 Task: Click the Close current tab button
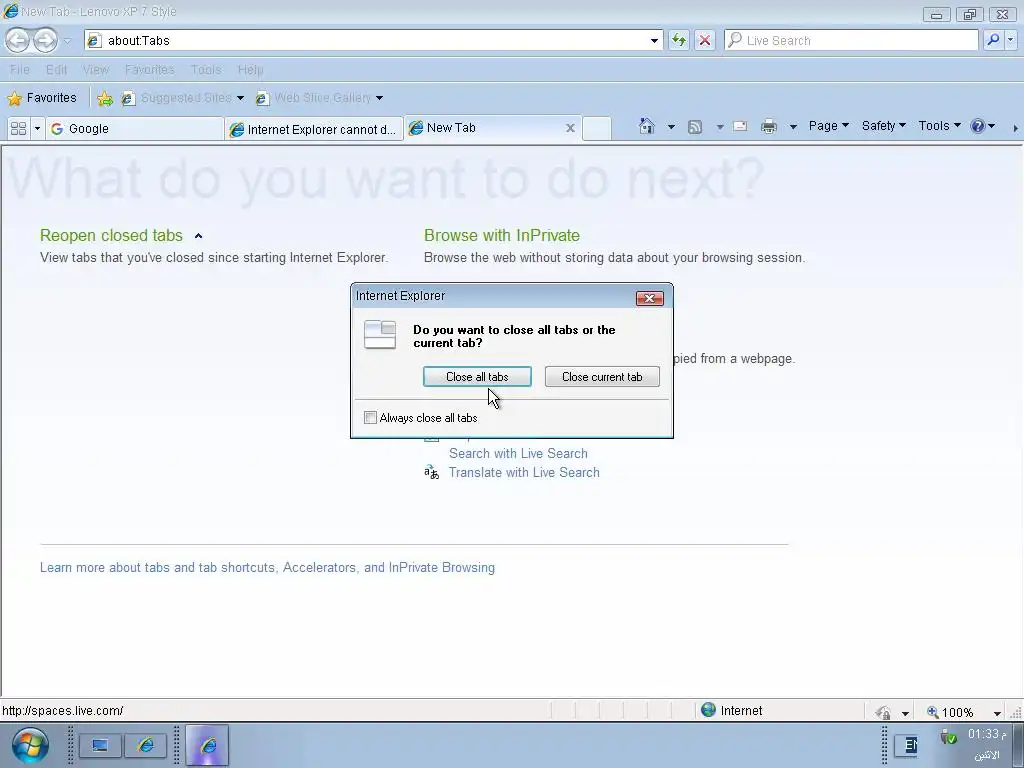click(602, 377)
